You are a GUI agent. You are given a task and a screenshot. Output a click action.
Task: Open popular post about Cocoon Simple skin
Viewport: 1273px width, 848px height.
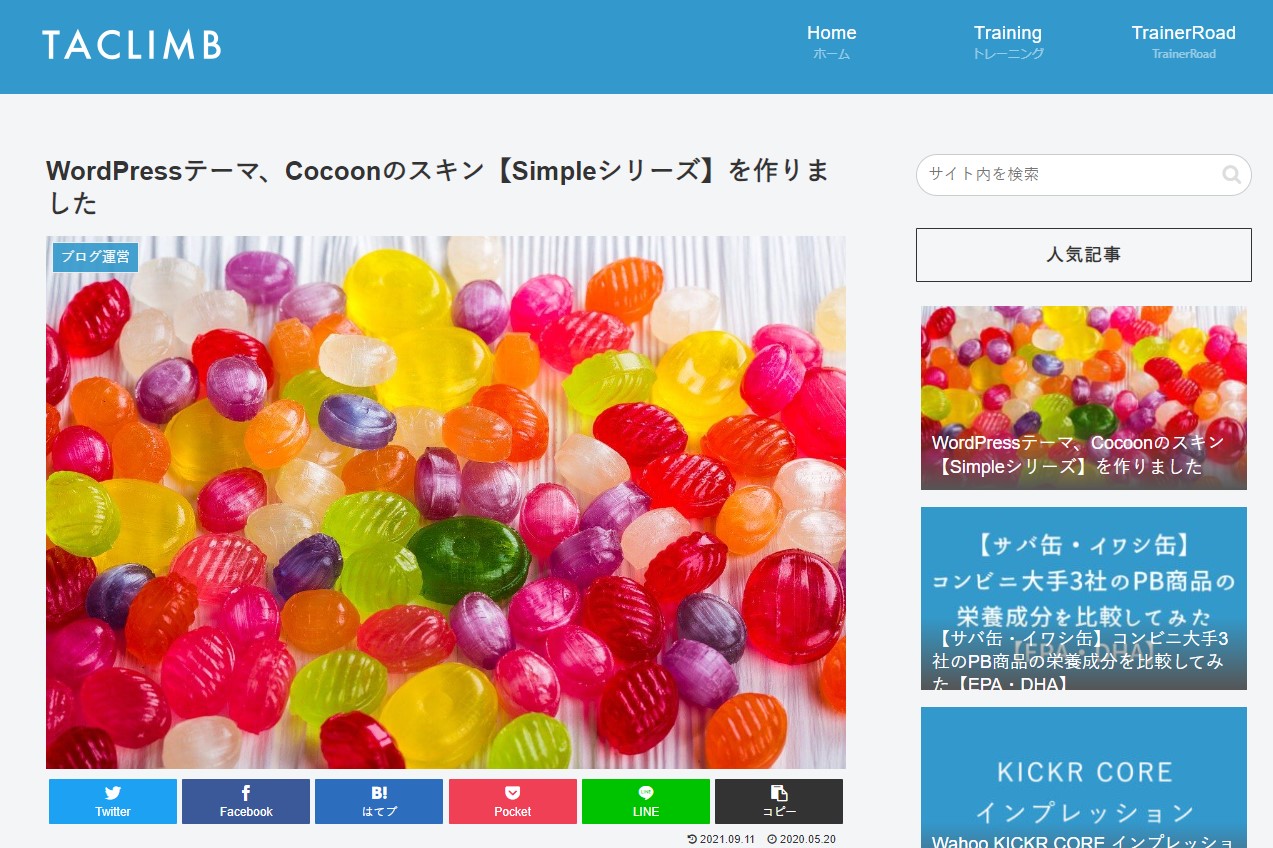(x=1084, y=398)
